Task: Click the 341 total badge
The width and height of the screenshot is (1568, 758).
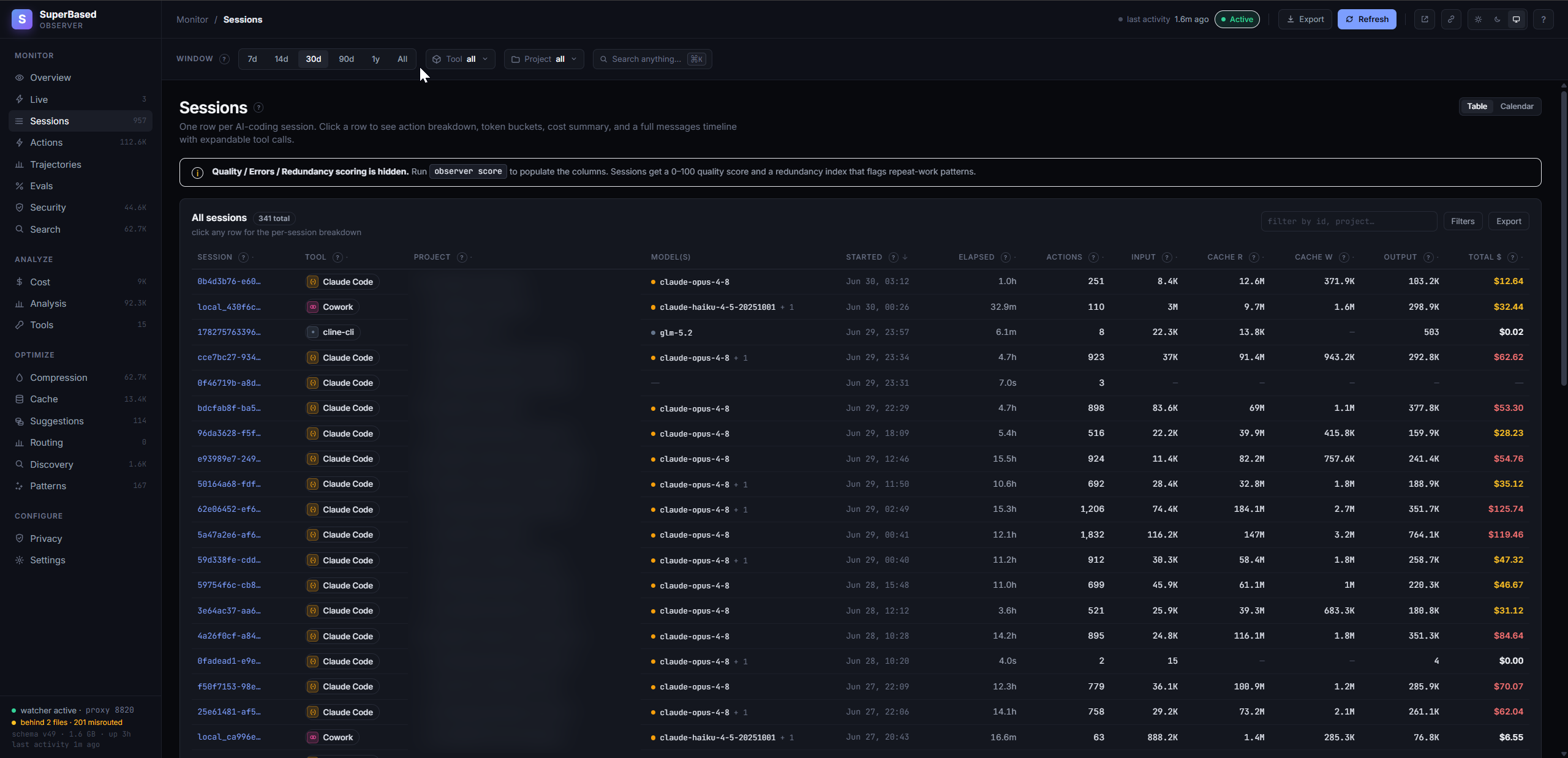Action: click(x=274, y=219)
